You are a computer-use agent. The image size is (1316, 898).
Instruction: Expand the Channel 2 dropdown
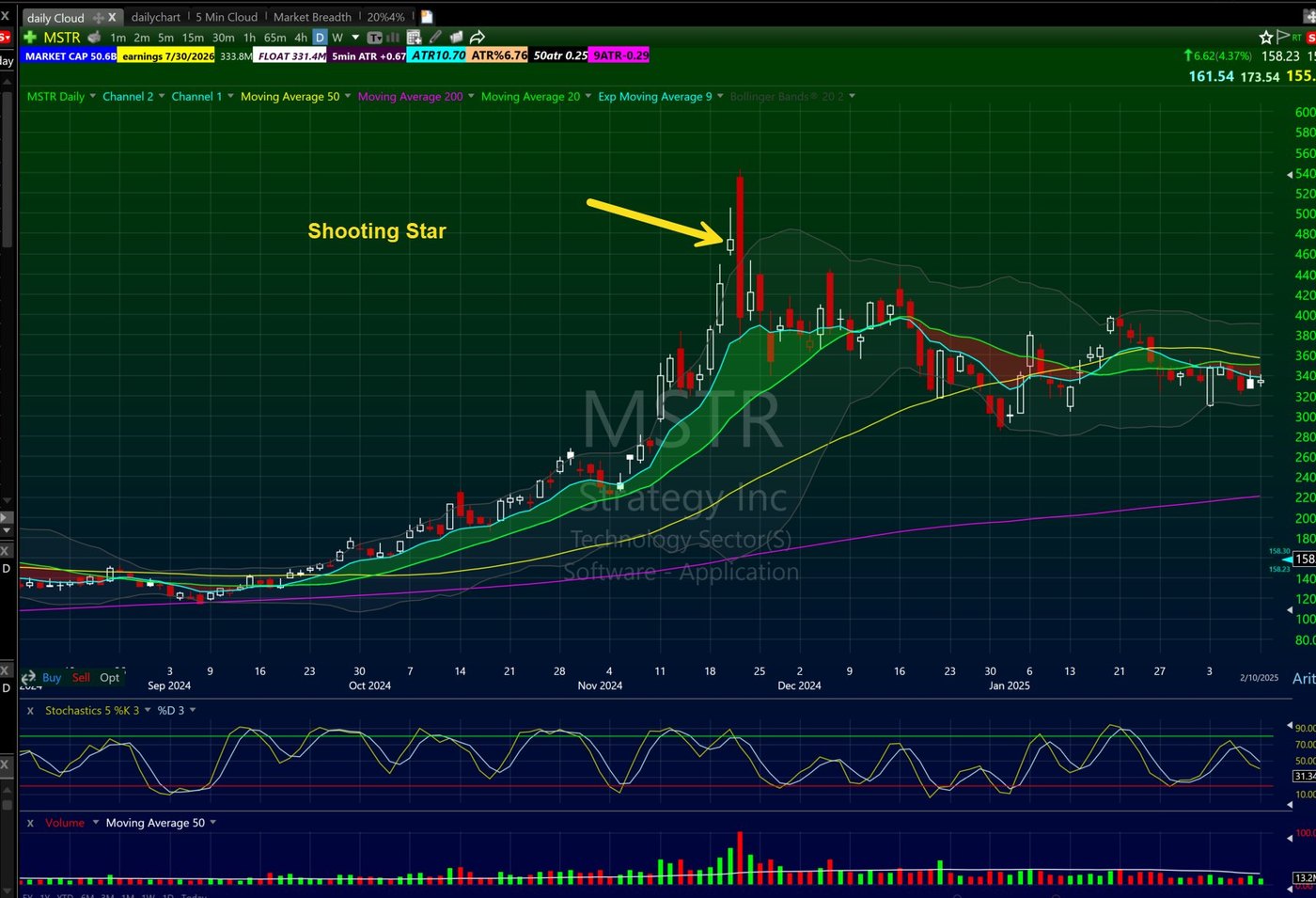162,96
